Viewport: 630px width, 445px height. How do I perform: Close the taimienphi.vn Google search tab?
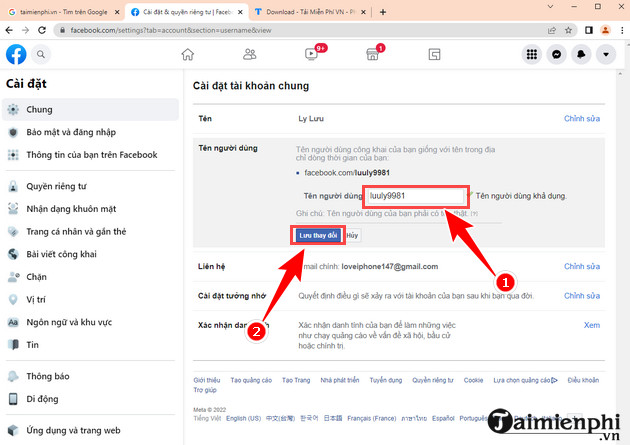[117, 12]
